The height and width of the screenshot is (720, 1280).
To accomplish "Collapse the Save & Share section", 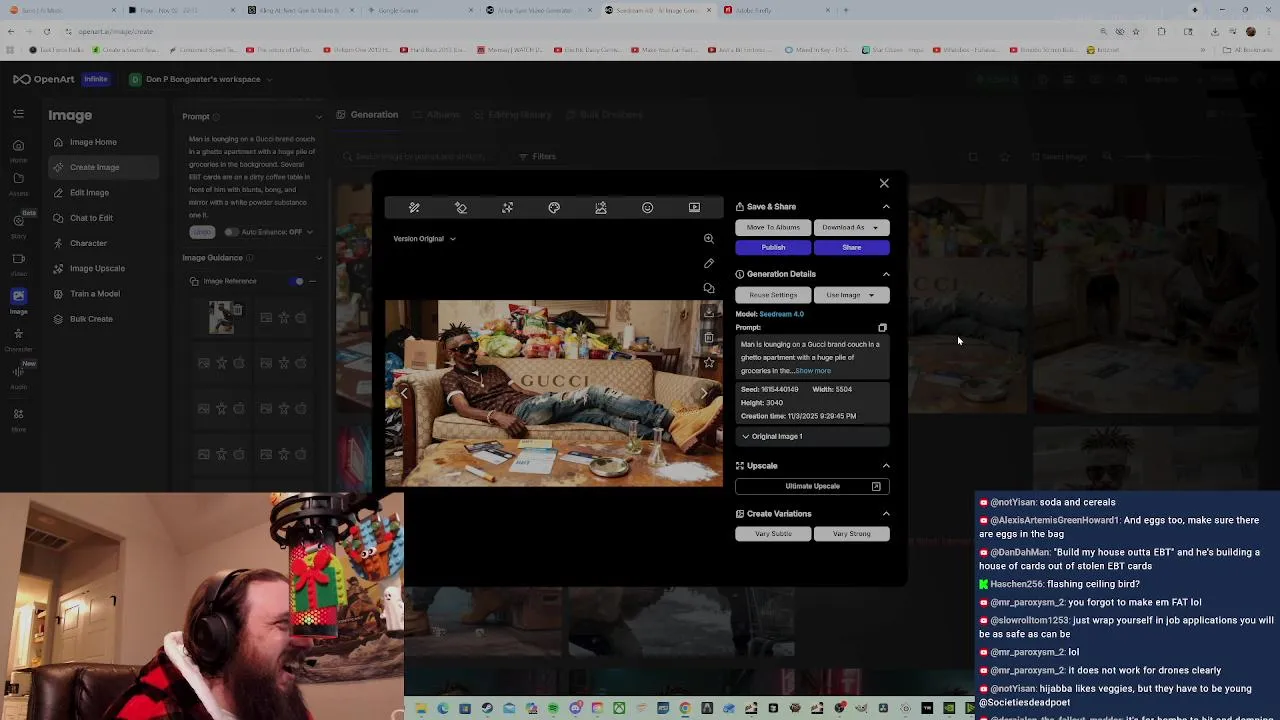I will point(886,207).
